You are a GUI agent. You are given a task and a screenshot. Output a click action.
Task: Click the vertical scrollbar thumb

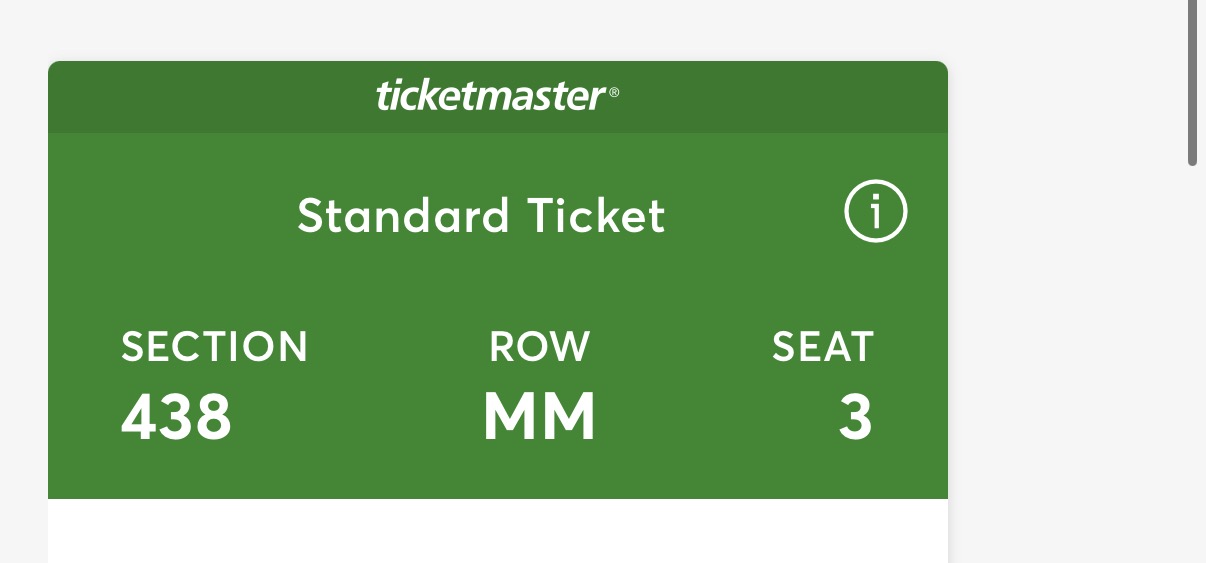[x=1192, y=80]
